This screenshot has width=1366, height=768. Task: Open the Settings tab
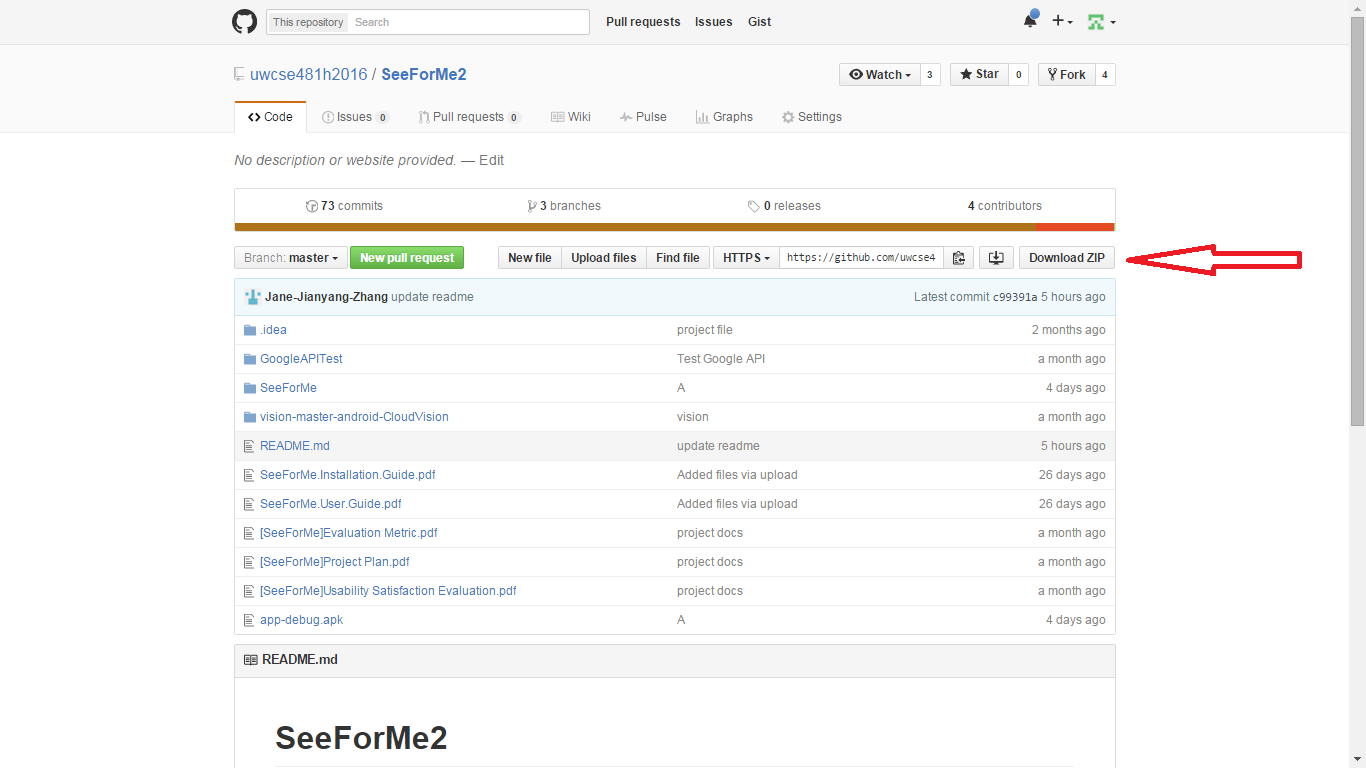pyautogui.click(x=811, y=117)
